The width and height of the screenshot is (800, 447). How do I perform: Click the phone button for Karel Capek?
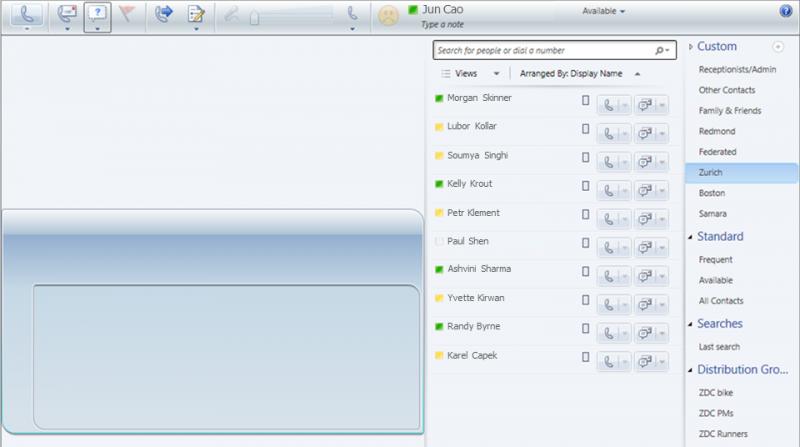tap(608, 362)
